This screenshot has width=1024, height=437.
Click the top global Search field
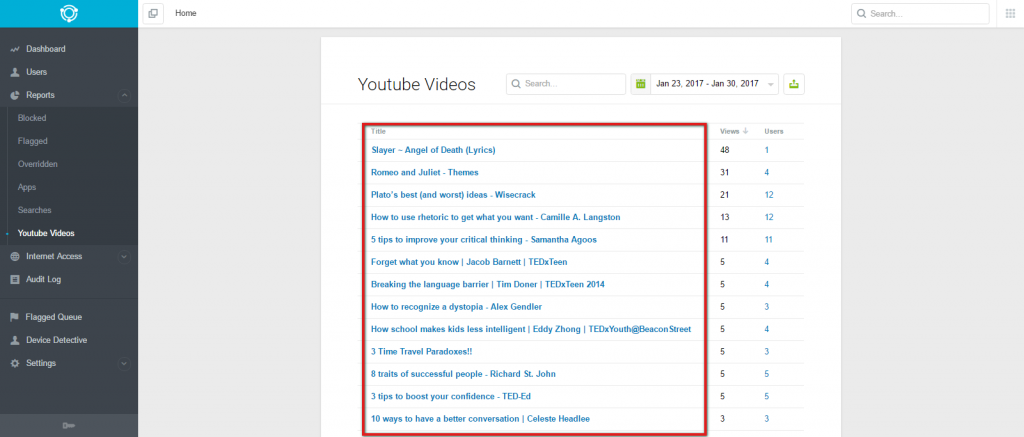[920, 14]
